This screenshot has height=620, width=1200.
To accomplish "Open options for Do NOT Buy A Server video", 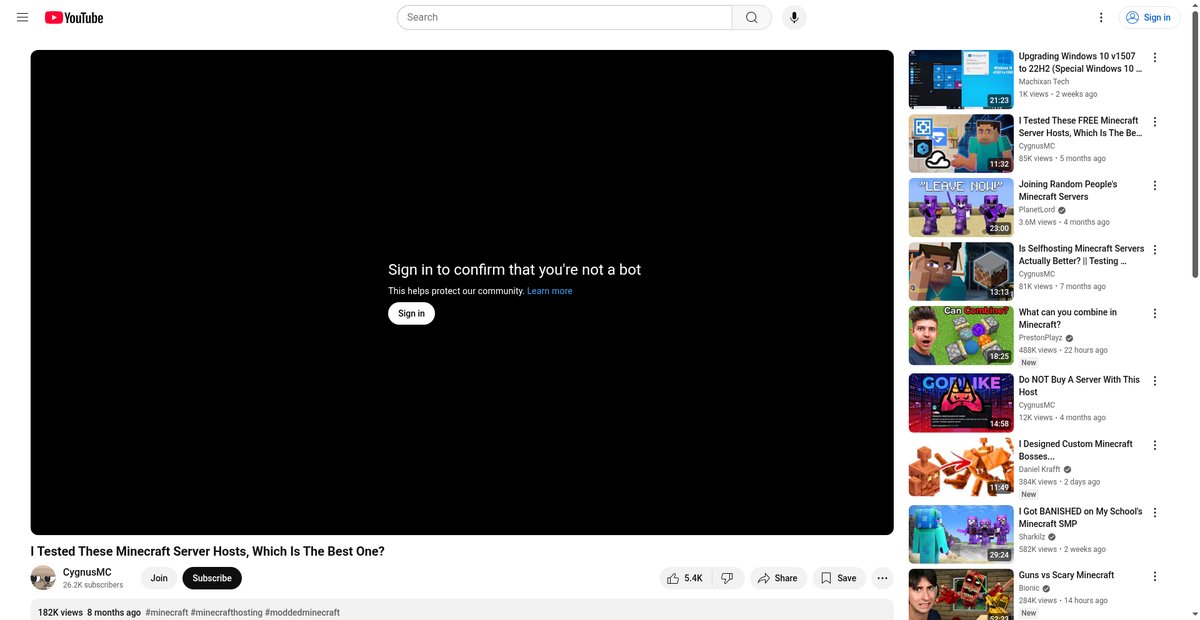I will (x=1155, y=381).
